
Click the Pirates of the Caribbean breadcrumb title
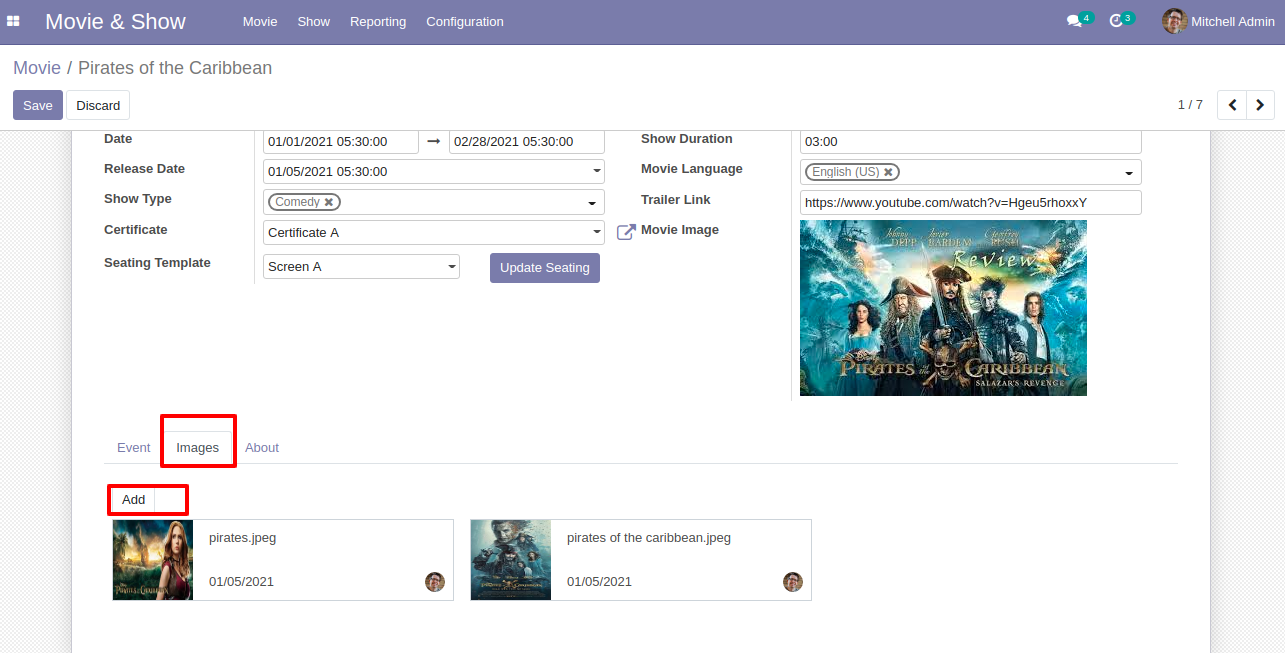pos(175,68)
